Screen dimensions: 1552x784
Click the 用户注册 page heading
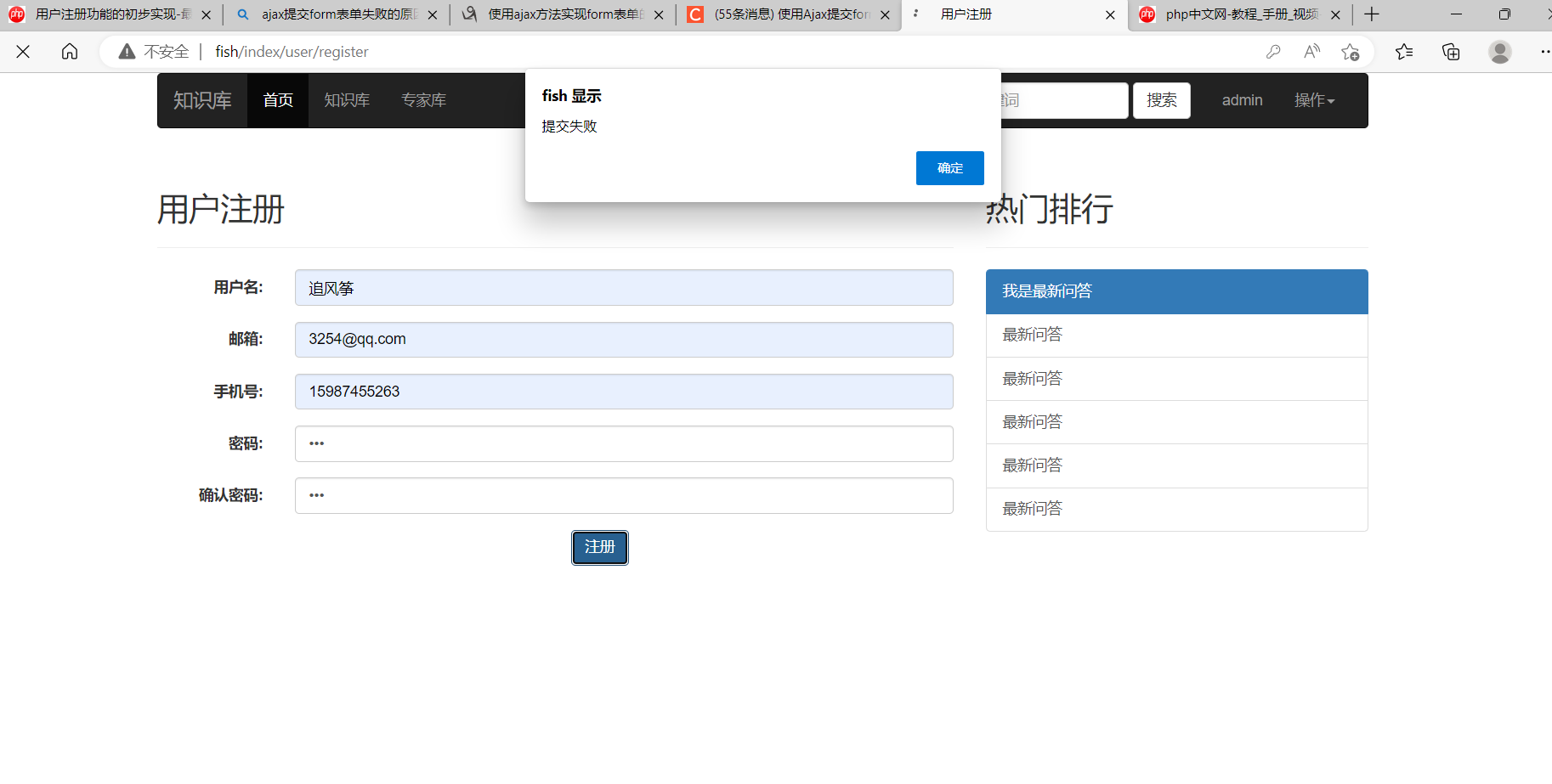(x=221, y=209)
